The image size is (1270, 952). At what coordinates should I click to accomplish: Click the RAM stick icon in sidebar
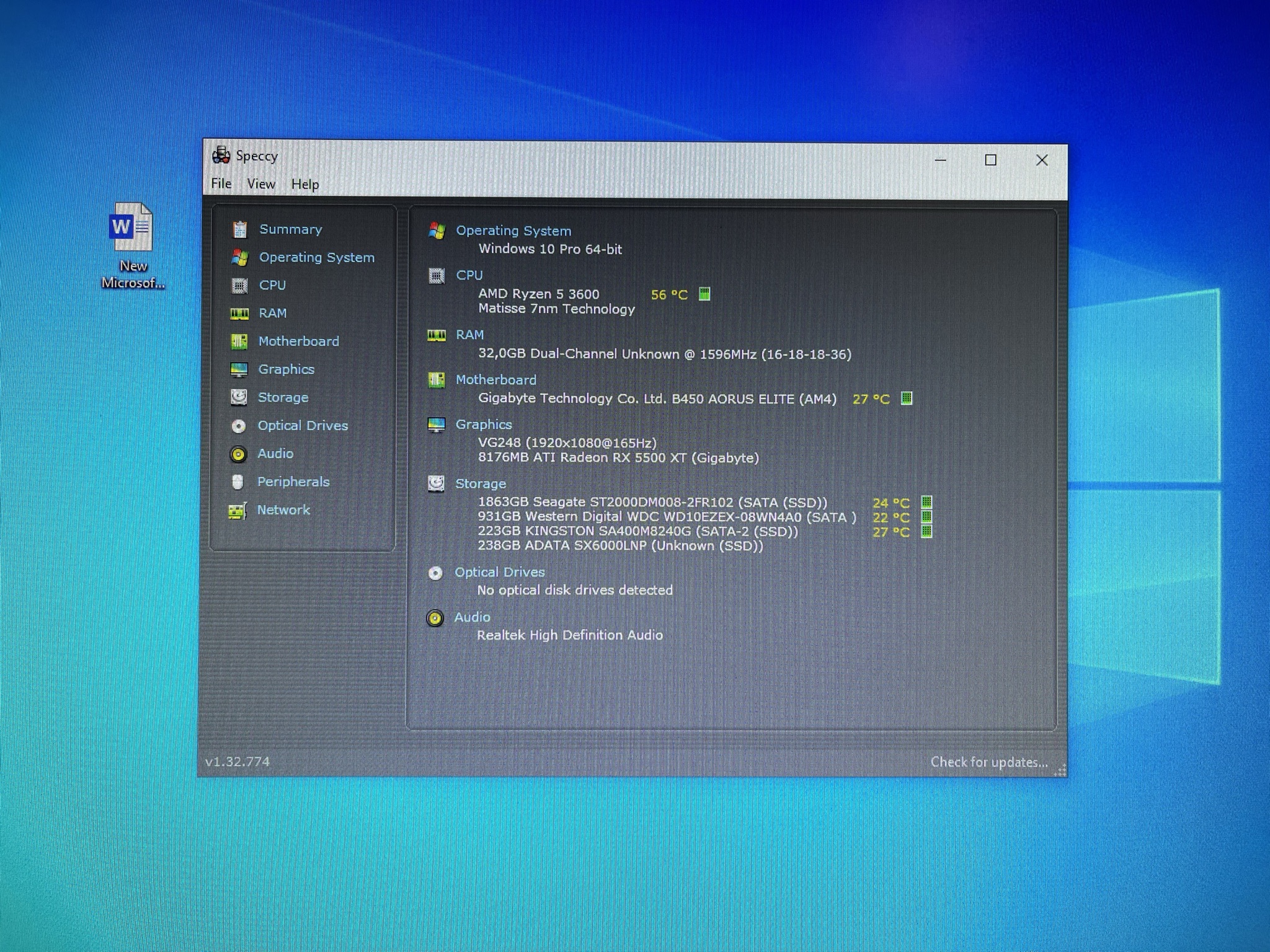click(239, 314)
